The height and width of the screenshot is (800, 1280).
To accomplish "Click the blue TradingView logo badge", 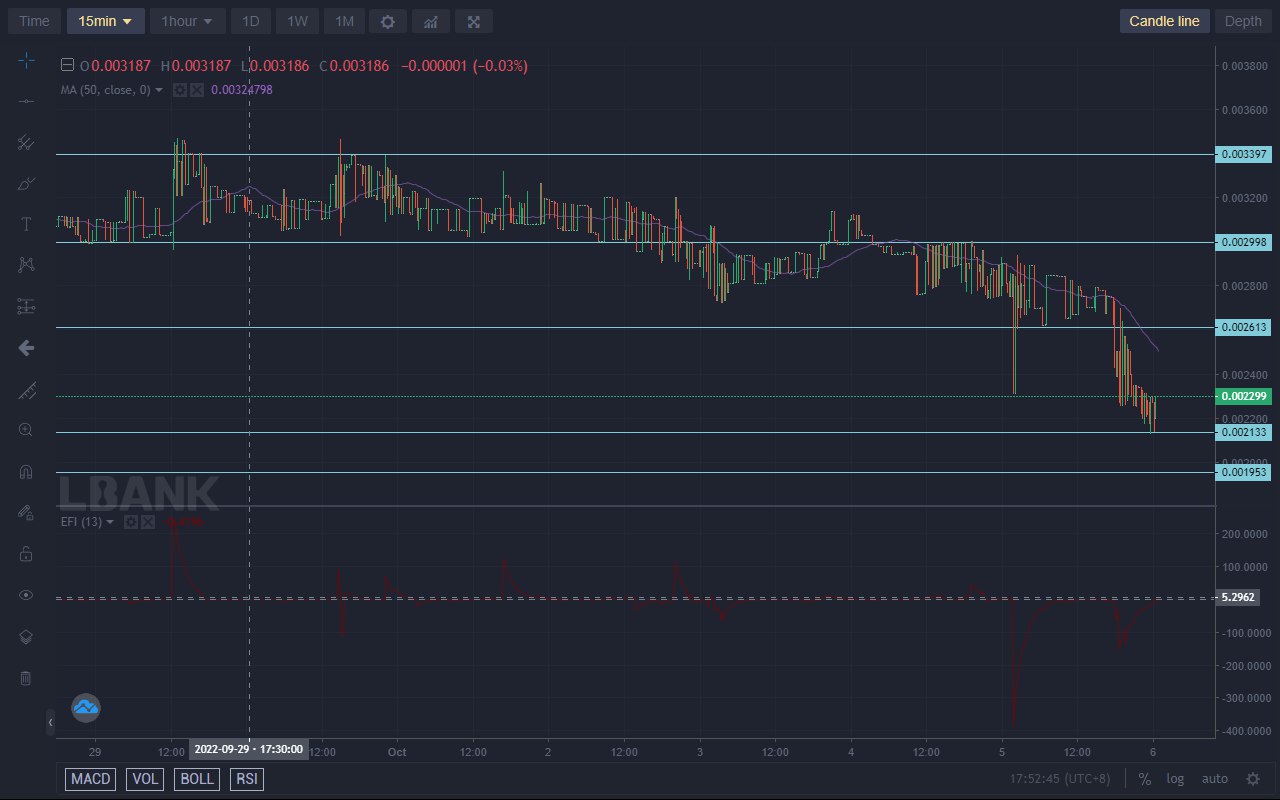I will pyautogui.click(x=86, y=708).
